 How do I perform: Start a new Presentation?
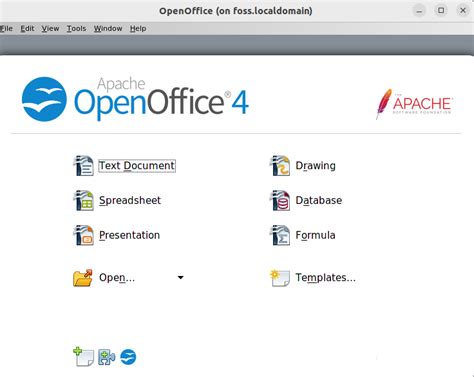[x=129, y=235]
